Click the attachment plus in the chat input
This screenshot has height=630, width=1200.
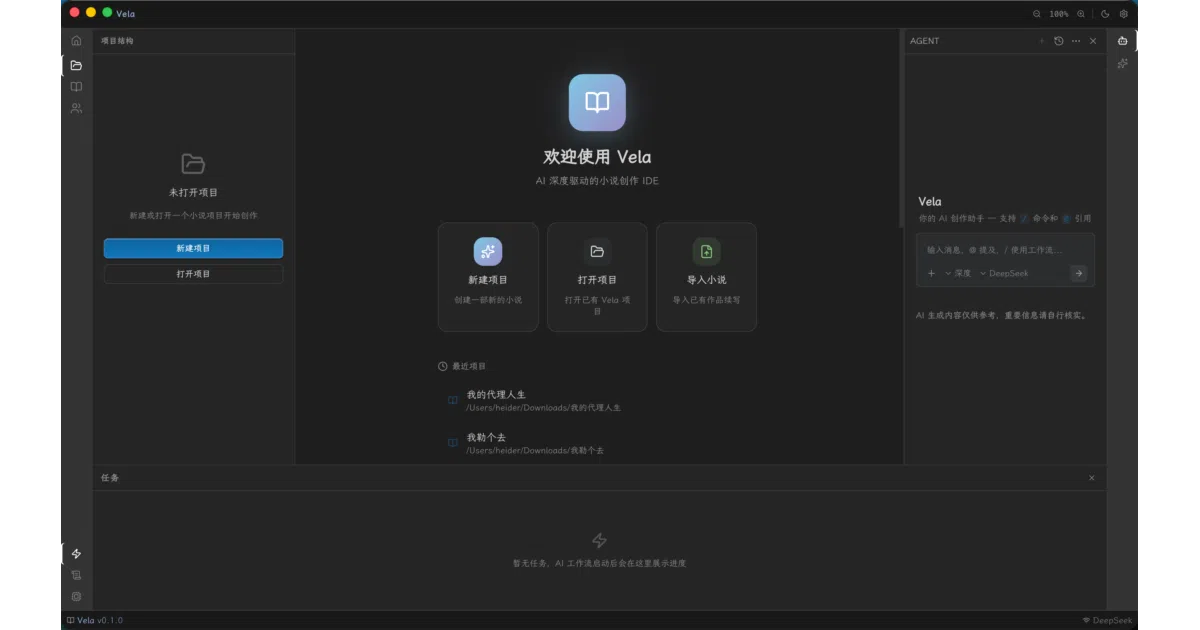pos(931,273)
